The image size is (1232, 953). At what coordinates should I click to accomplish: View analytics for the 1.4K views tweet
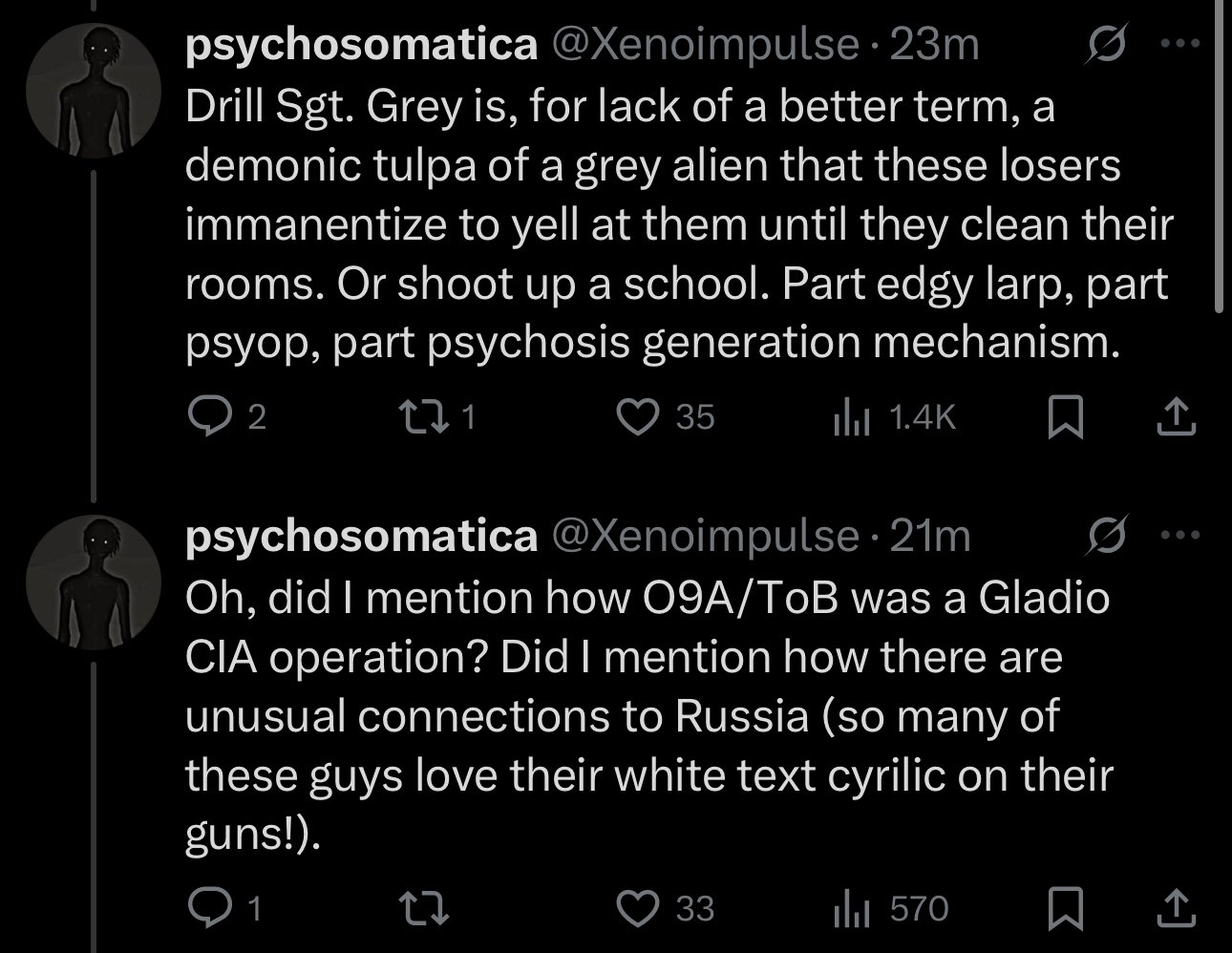(x=850, y=416)
